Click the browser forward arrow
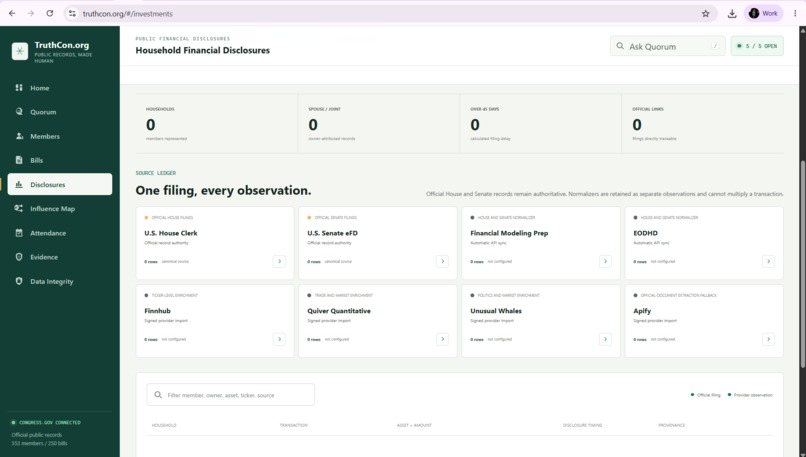Screen dimensions: 806x457 tap(31, 13)
